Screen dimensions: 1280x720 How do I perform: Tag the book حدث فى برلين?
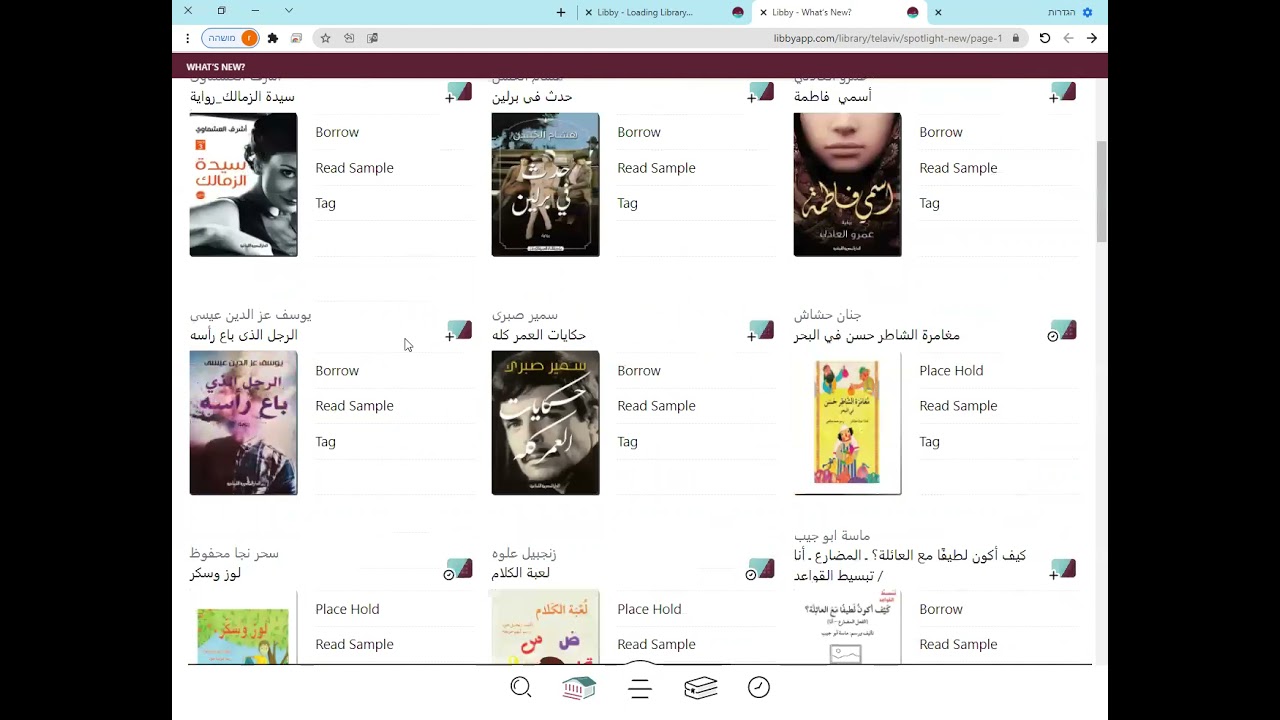coord(627,203)
